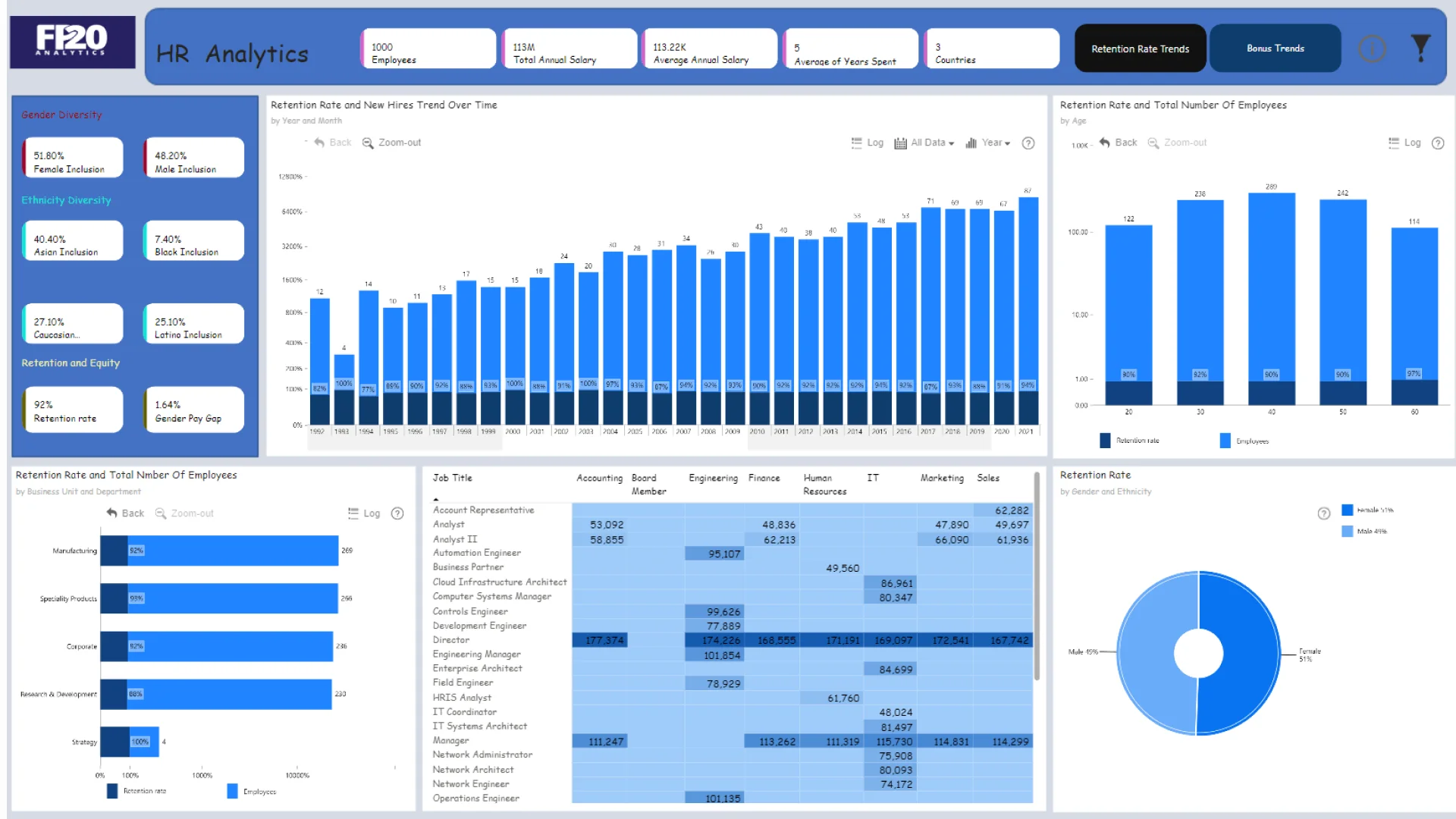Sort table by Finance column header
The width and height of the screenshot is (1456, 819).
coord(764,479)
